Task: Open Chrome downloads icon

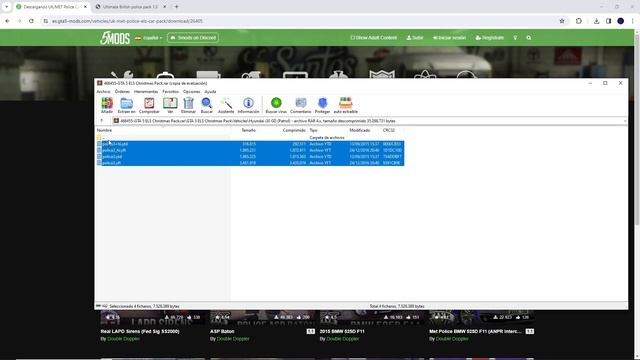Action: click(596, 21)
